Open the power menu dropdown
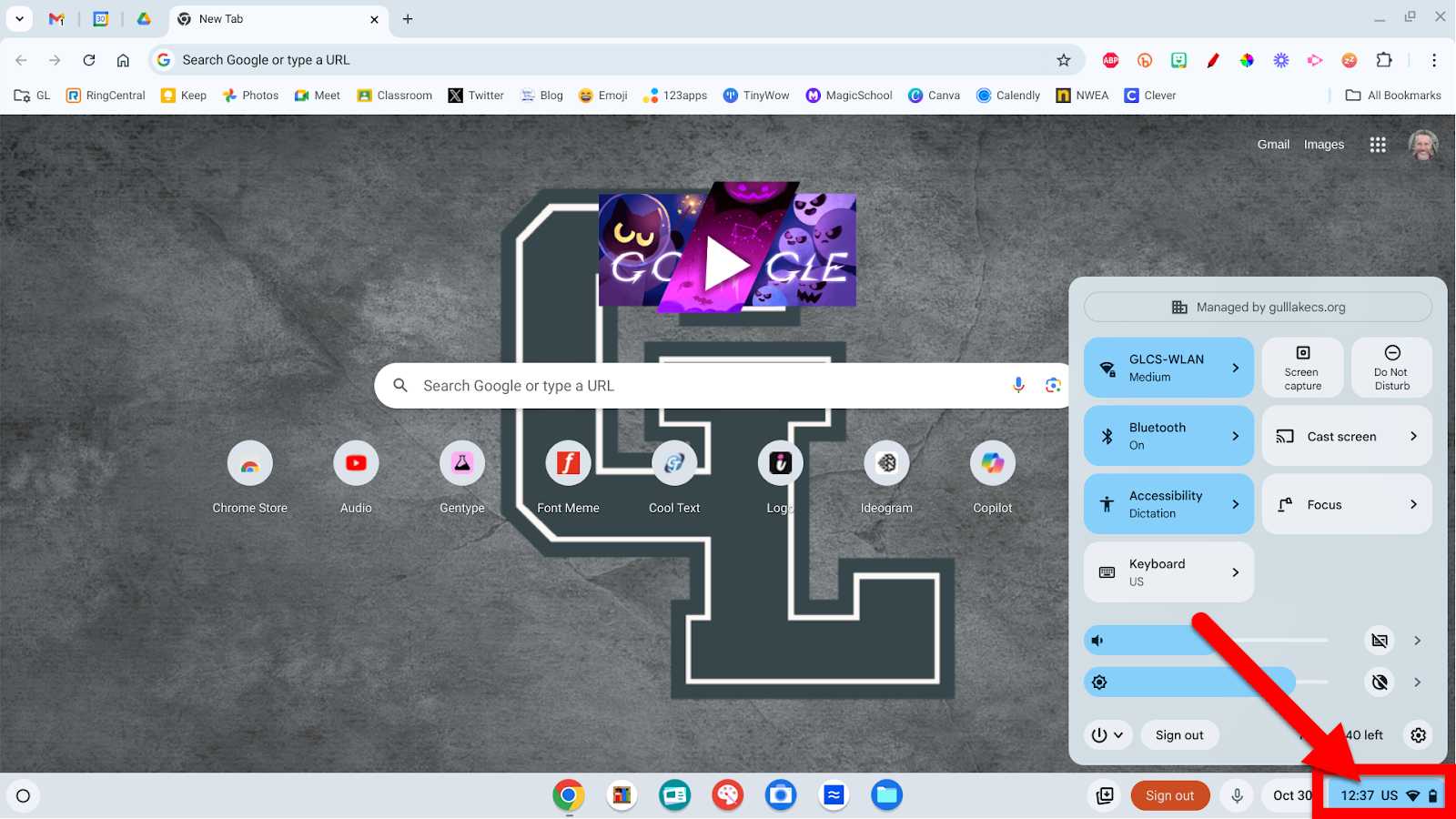Screen dimensions: 1456x819 [x=1107, y=735]
